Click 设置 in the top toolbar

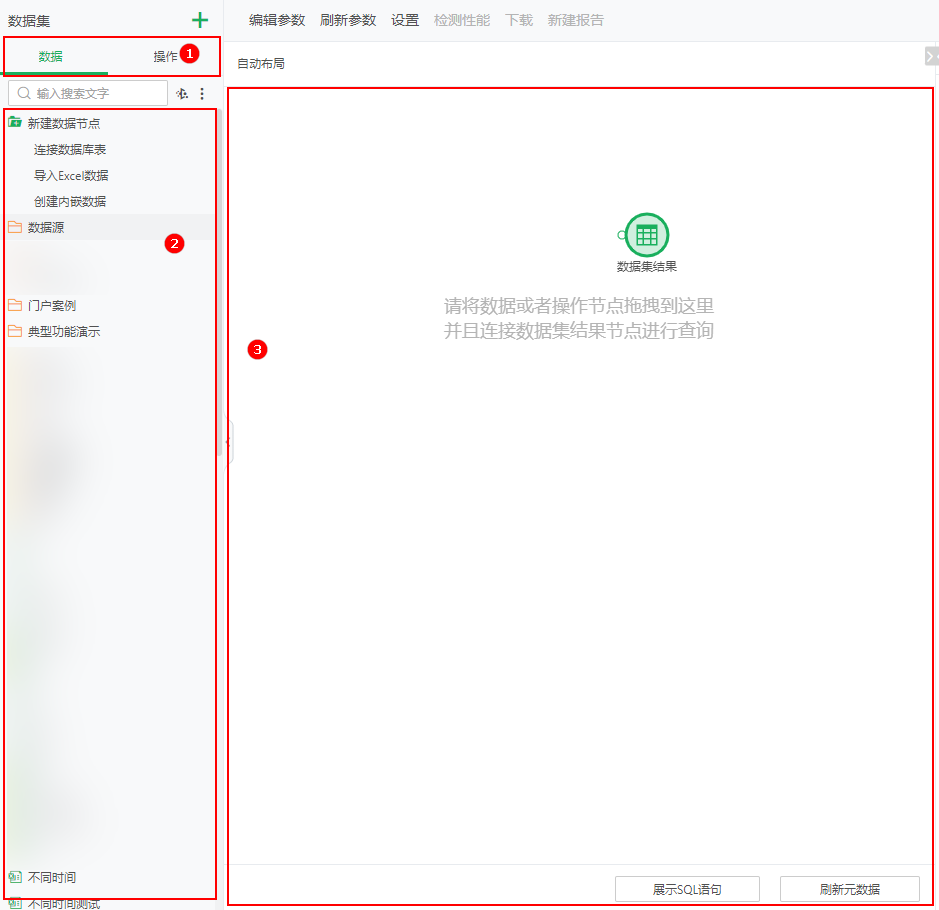tap(405, 19)
